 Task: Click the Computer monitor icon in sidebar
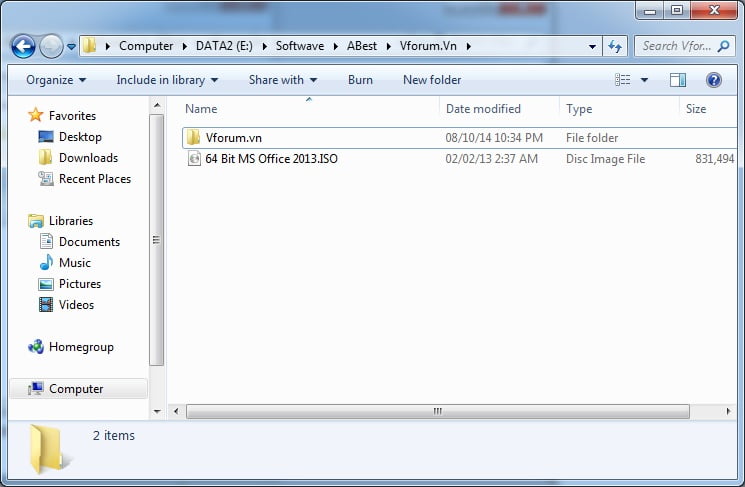coord(36,389)
